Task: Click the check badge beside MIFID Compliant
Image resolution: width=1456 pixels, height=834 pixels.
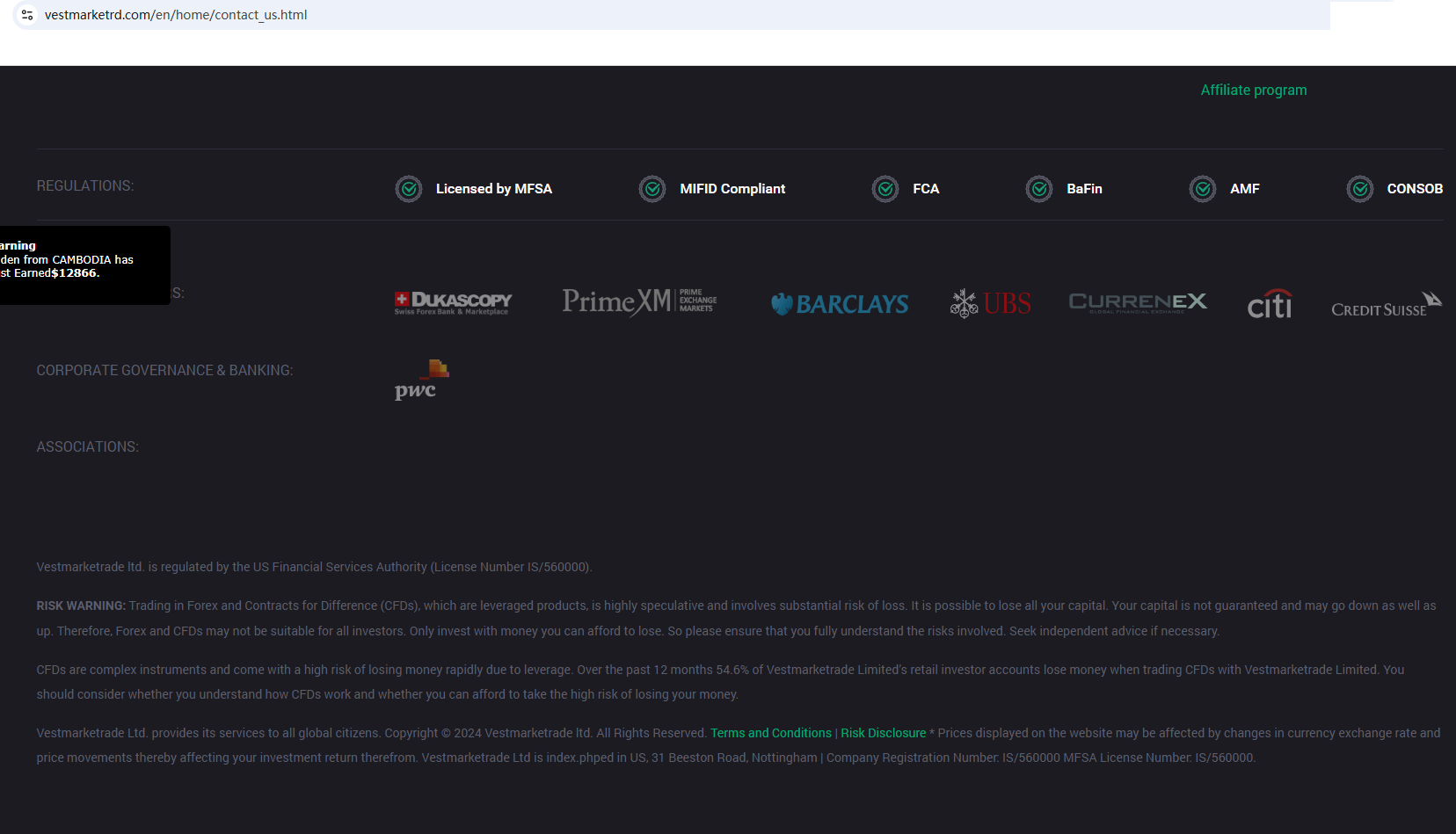Action: click(652, 189)
